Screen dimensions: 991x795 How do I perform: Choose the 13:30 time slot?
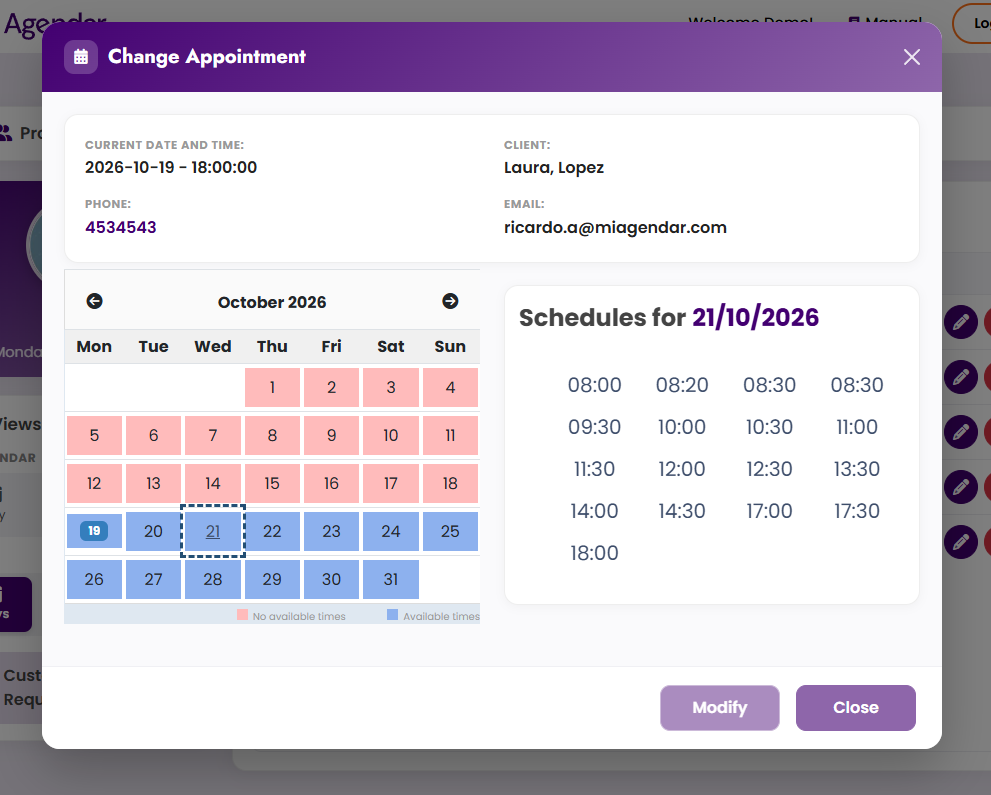[857, 469]
